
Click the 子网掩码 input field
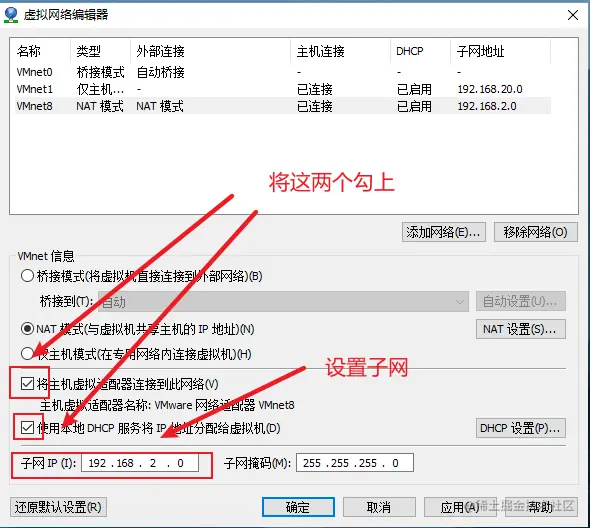point(355,463)
